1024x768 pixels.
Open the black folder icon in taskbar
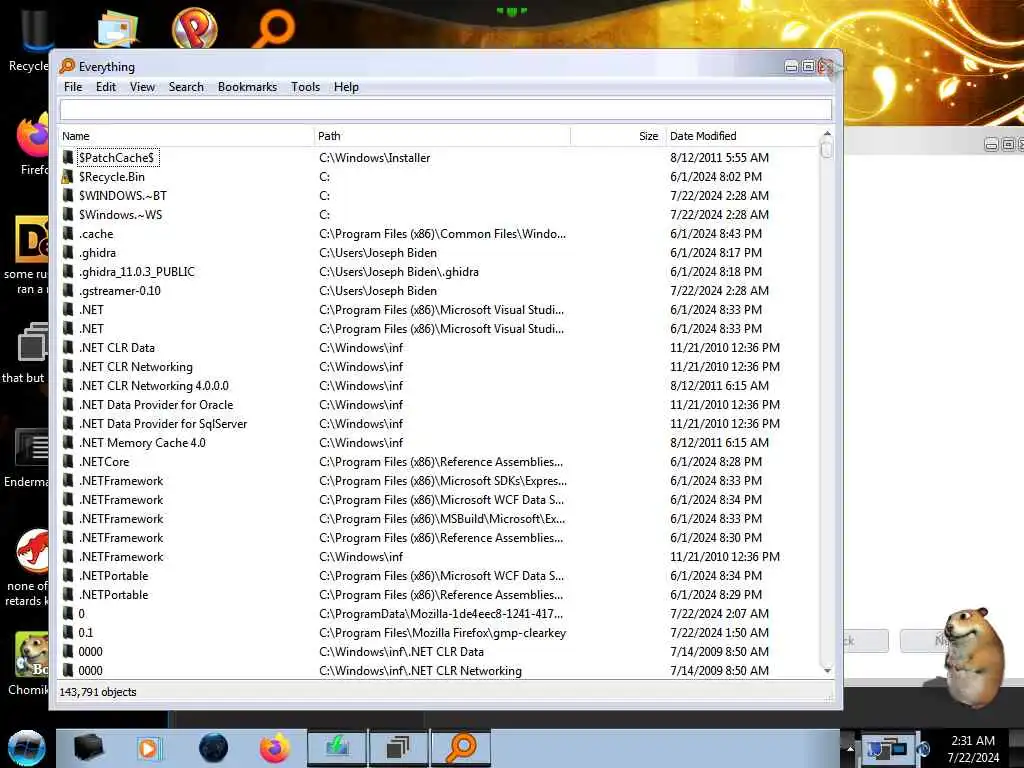[88, 748]
